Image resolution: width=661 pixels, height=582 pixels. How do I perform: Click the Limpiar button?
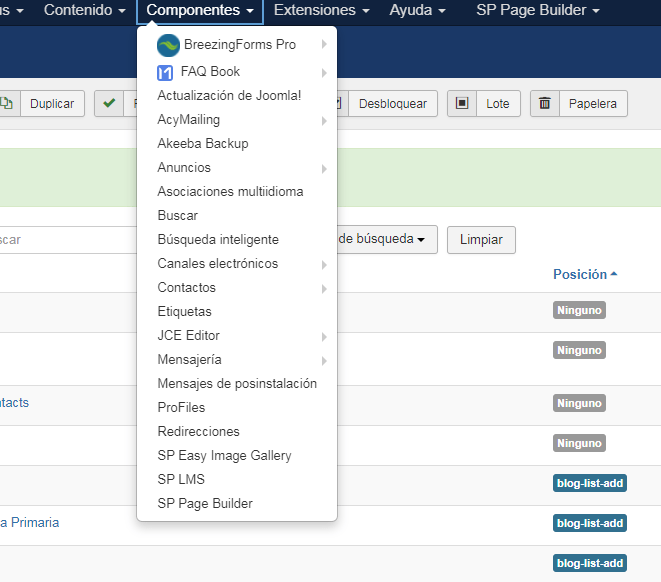pyautogui.click(x=481, y=240)
